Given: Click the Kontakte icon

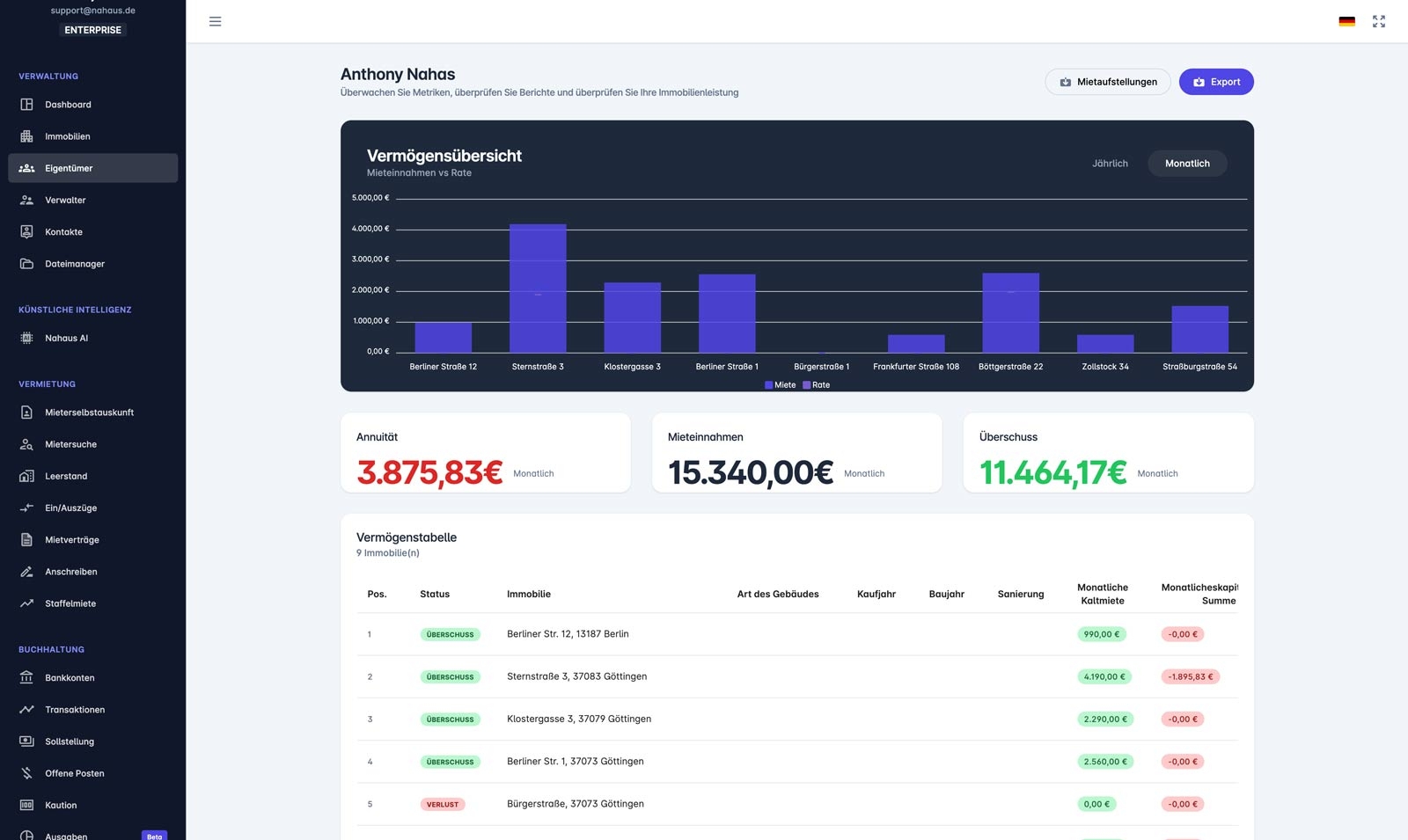Looking at the screenshot, I should click(26, 232).
